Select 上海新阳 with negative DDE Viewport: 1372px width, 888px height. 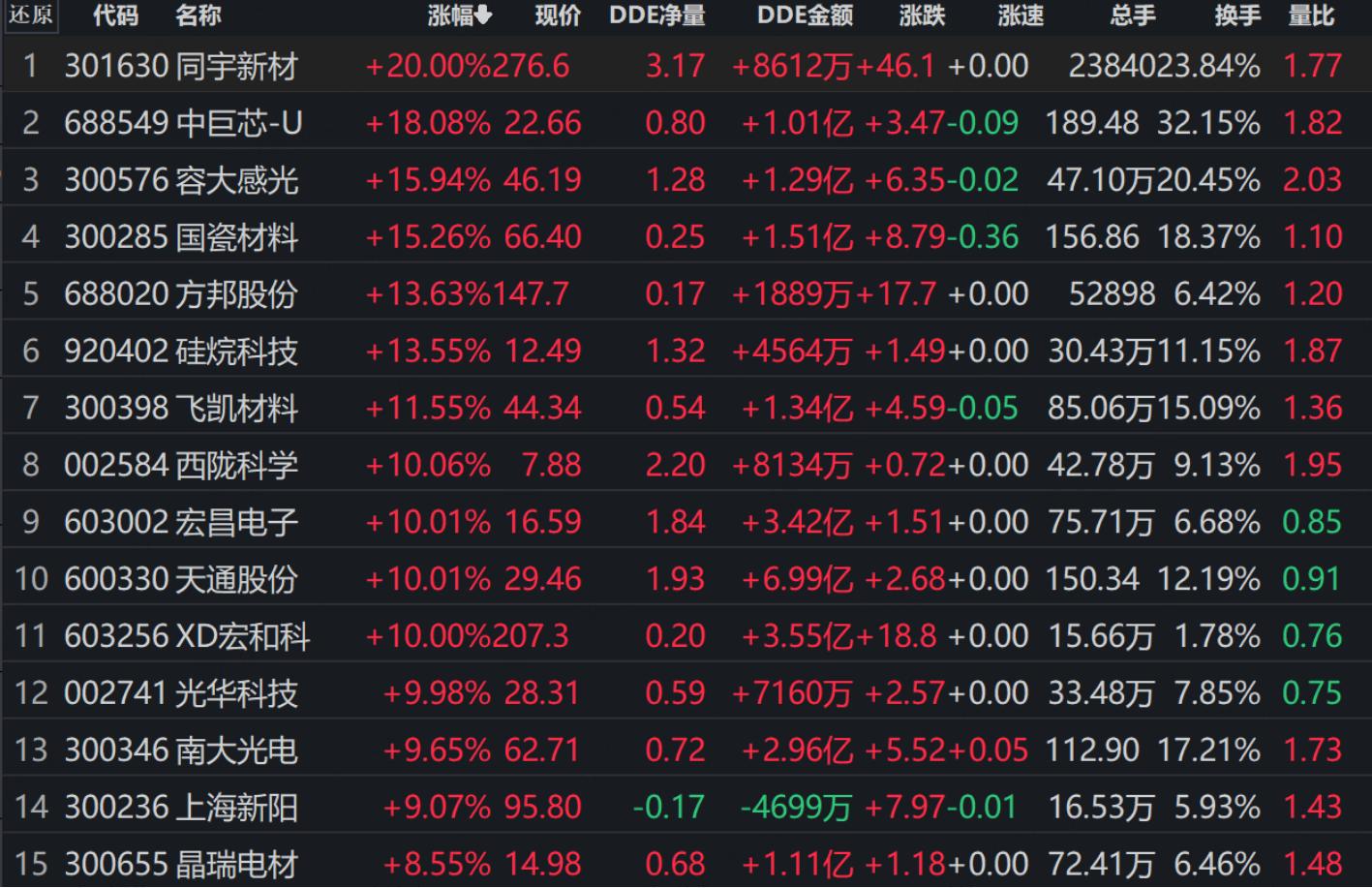(x=686, y=807)
